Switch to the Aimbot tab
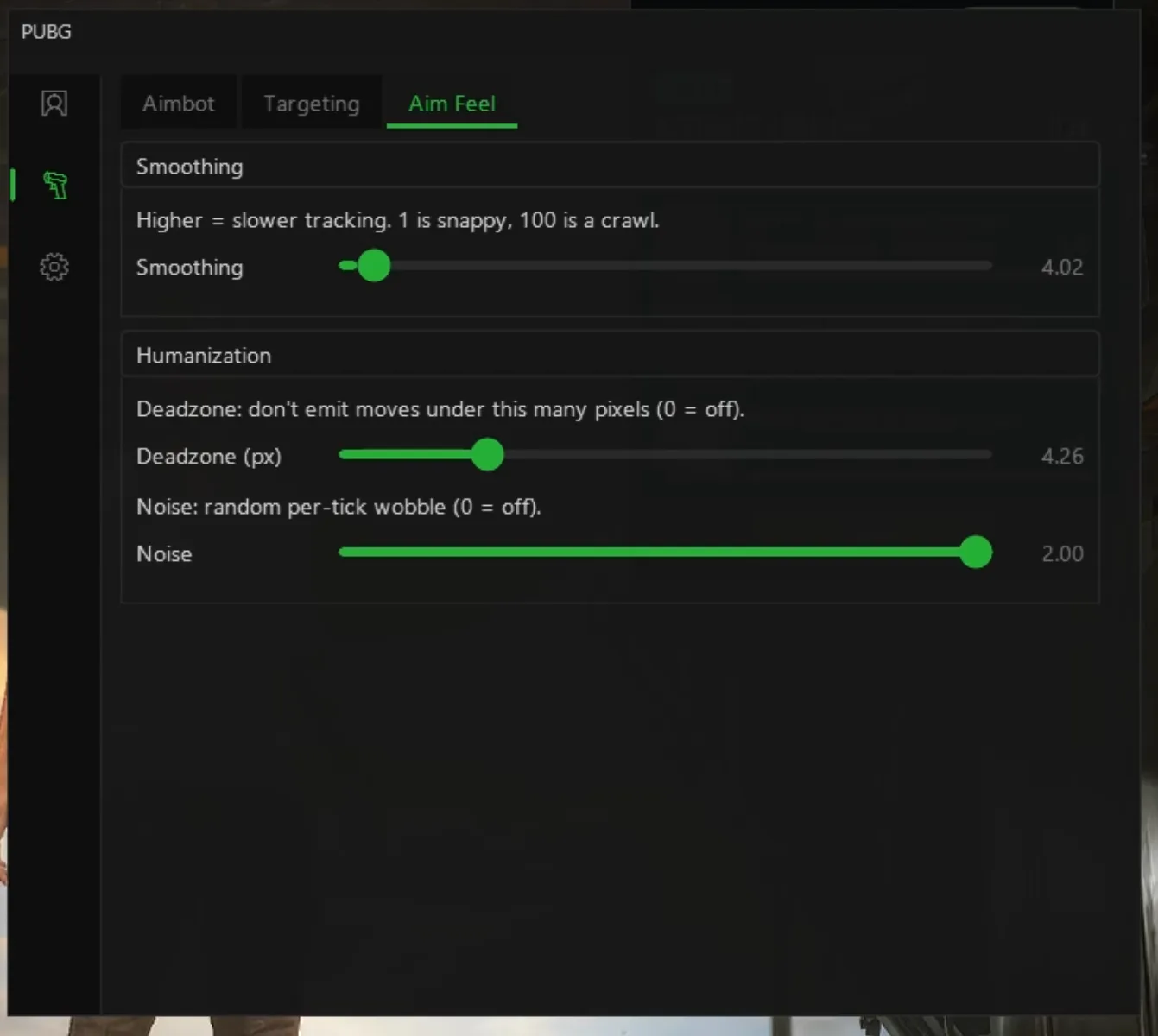 179,104
